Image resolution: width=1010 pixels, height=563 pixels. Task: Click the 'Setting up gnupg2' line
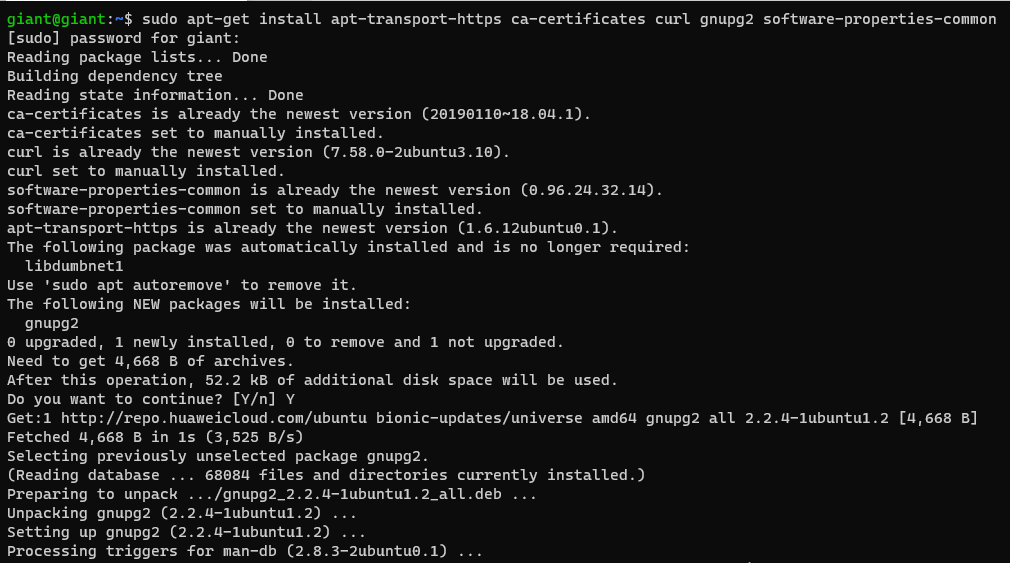point(186,532)
